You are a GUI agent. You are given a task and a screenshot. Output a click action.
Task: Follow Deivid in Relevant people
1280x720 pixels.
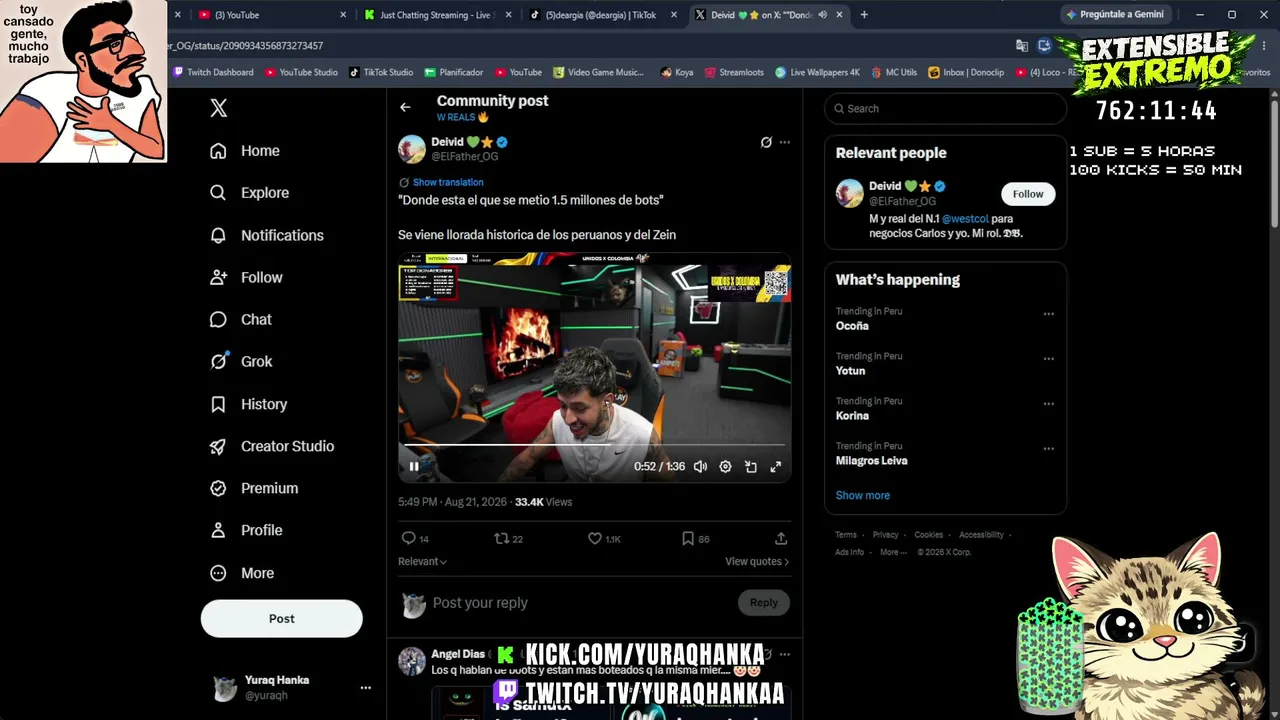coord(1028,194)
